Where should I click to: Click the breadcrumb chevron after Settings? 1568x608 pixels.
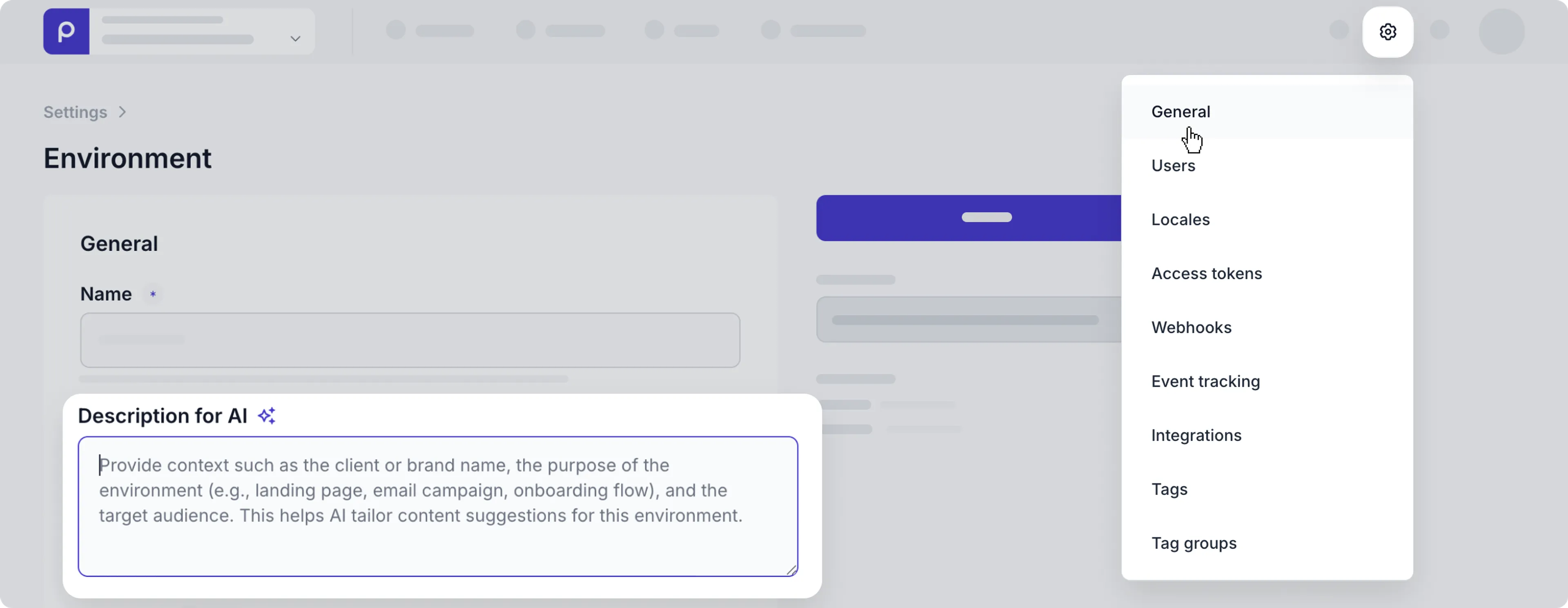click(x=123, y=112)
